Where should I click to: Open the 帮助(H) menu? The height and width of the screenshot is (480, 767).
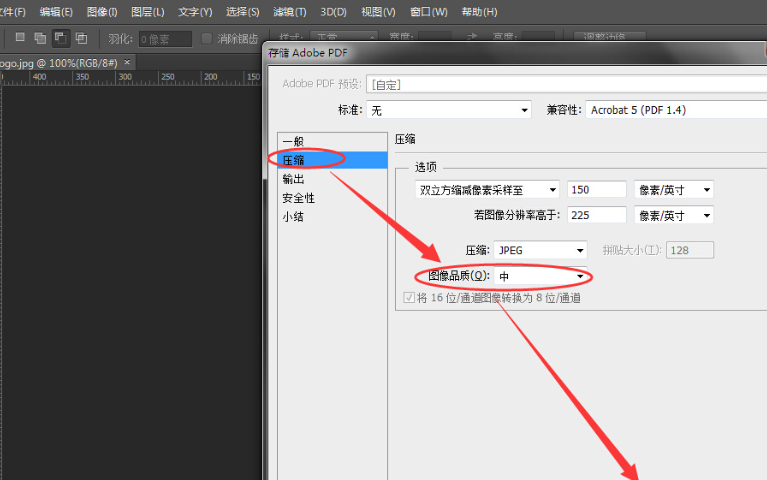[x=479, y=12]
